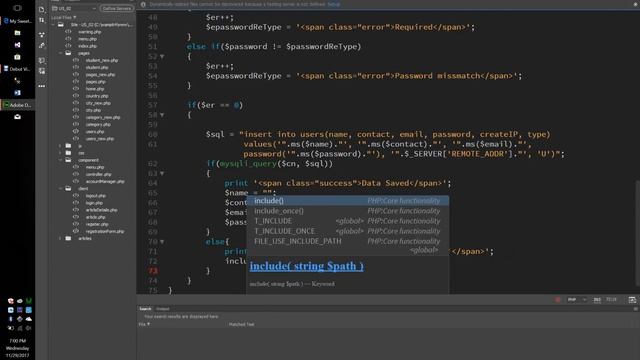
Task: Select include_once() in the autocomplete list
Action: click(x=347, y=211)
